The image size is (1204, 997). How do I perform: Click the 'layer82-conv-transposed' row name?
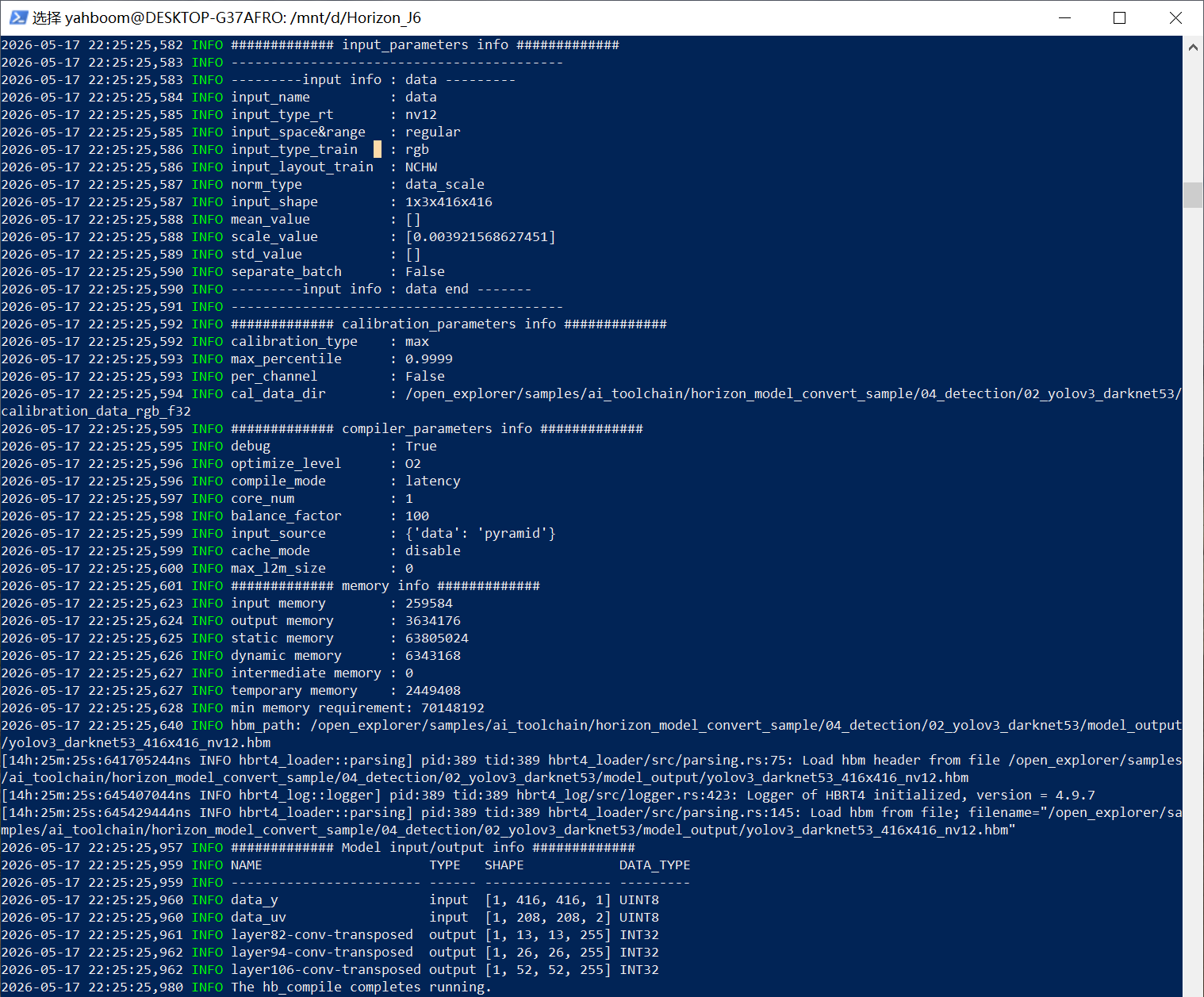point(322,934)
